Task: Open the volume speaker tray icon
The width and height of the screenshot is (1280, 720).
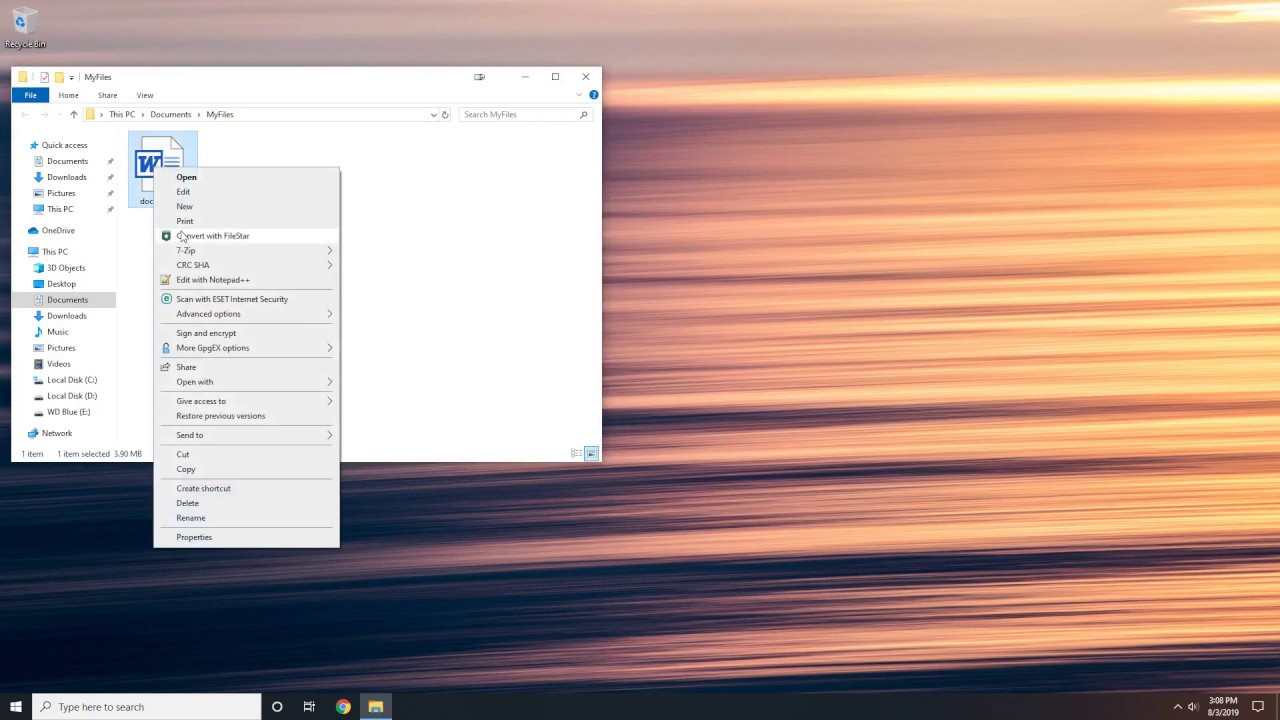Action: [x=1193, y=707]
